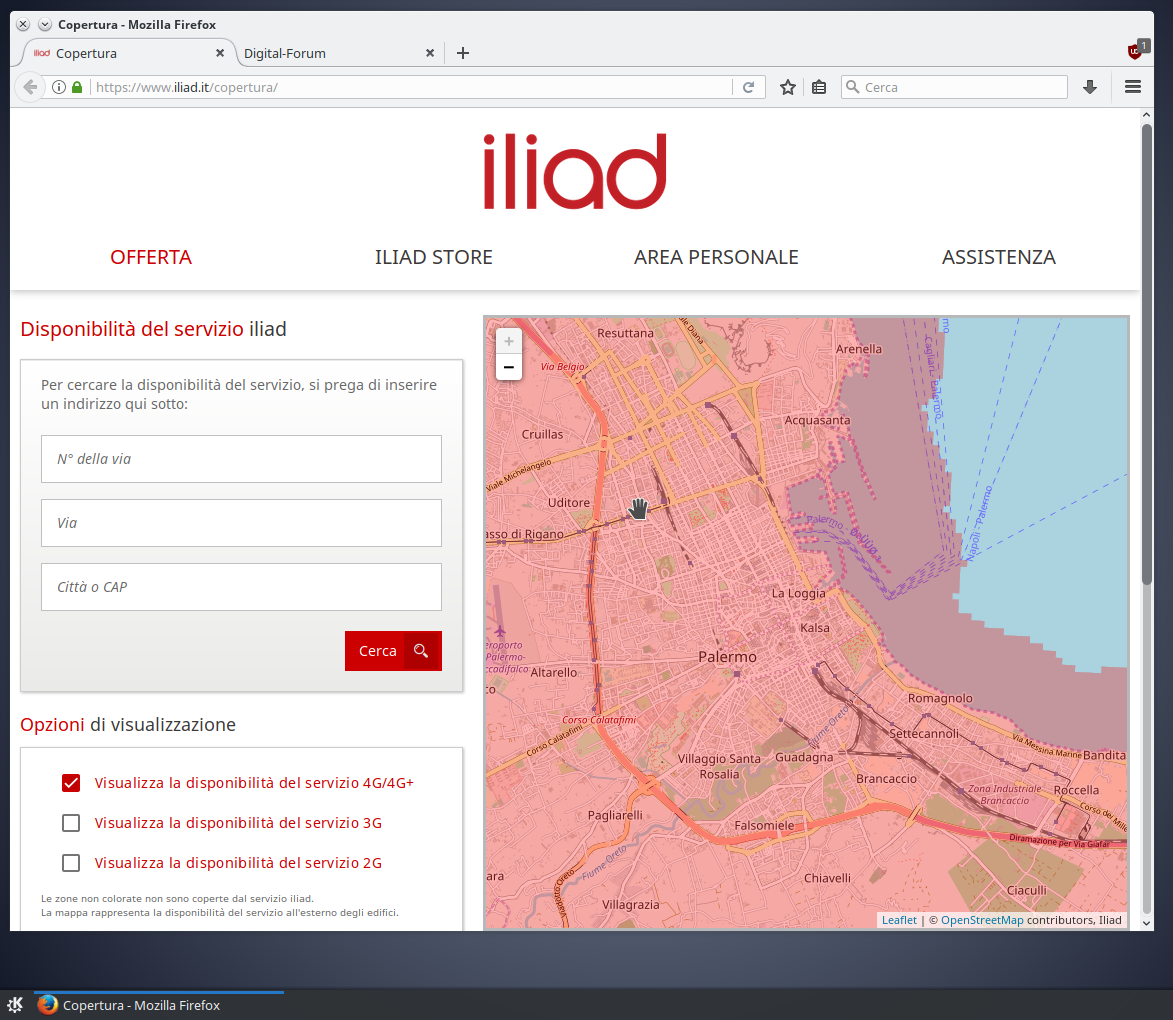Open the OFFERTA menu
The width and height of the screenshot is (1173, 1020).
[151, 257]
